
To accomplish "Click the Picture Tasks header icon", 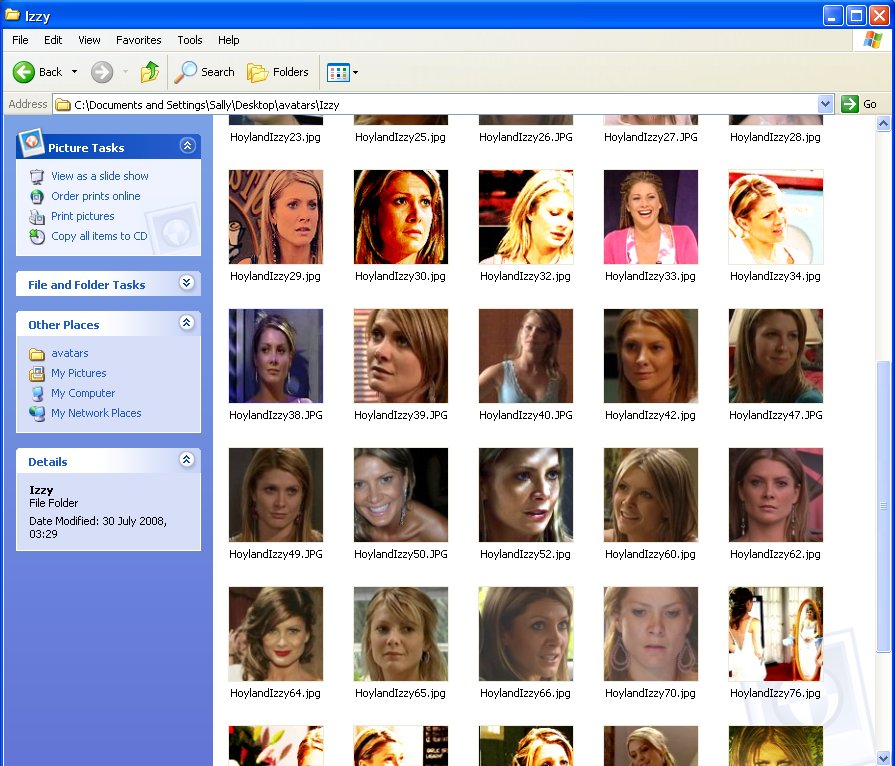I will click(31, 143).
